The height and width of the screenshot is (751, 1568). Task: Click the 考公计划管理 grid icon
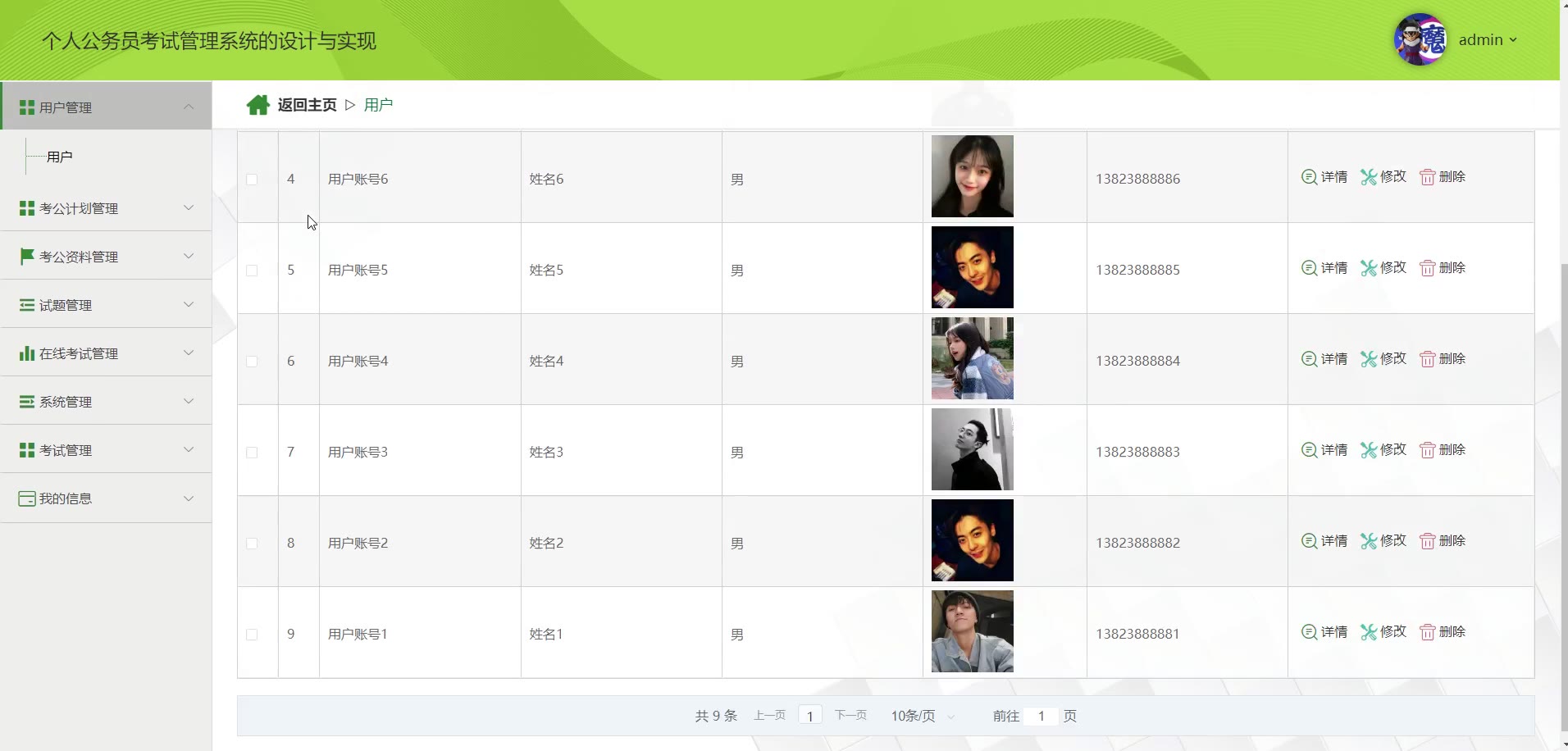tap(27, 208)
